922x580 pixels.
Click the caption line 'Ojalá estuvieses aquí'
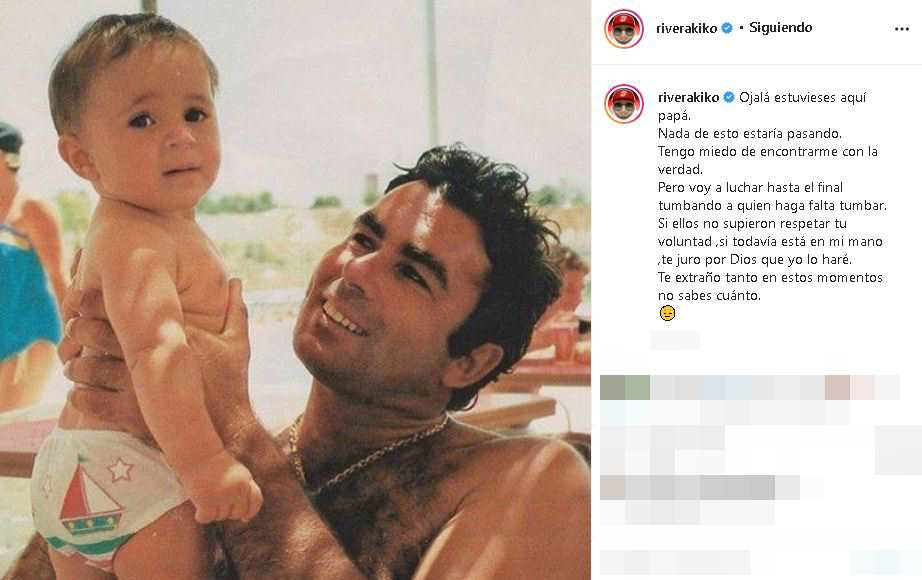click(x=802, y=98)
